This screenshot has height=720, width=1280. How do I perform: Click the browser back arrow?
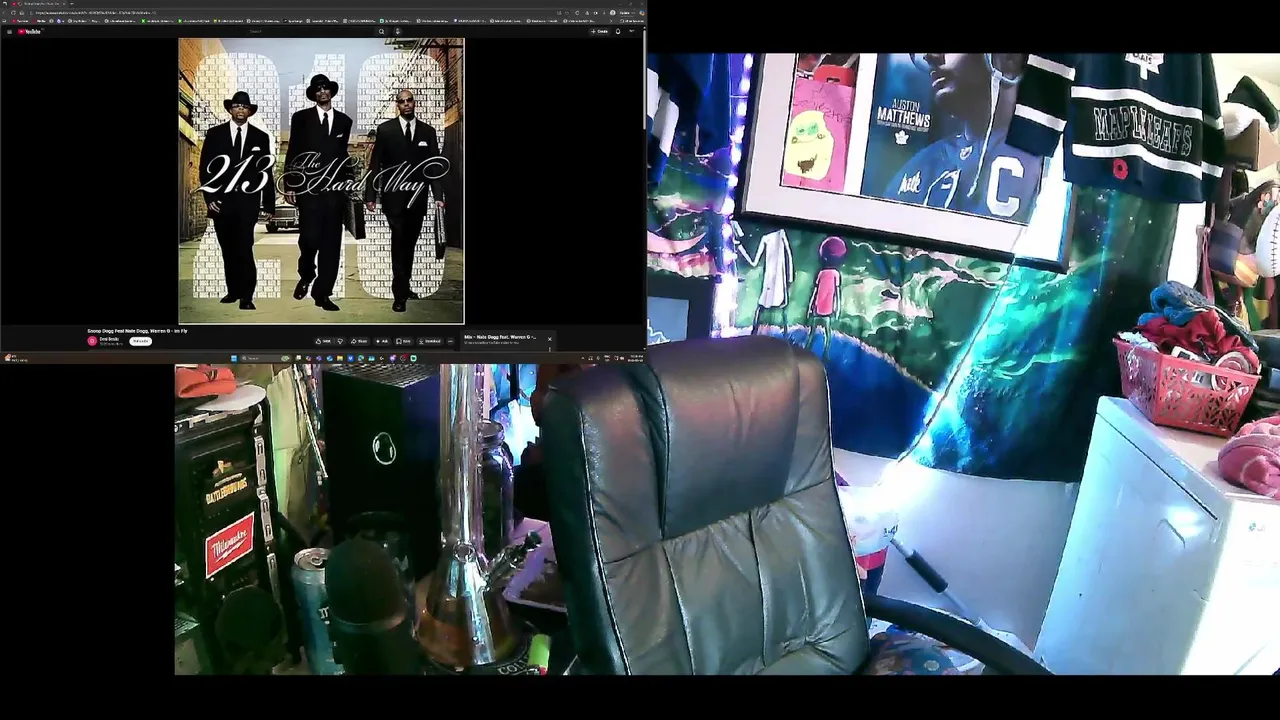click(x=6, y=13)
